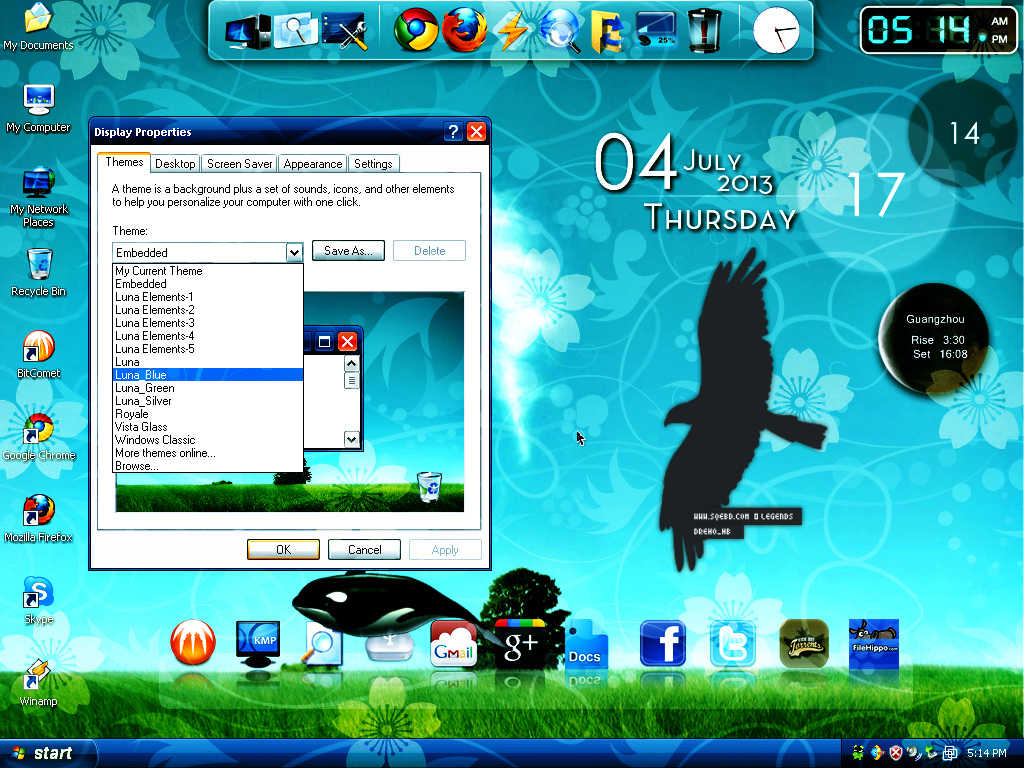The height and width of the screenshot is (768, 1024).
Task: Click the Windows start button
Action: 45,753
